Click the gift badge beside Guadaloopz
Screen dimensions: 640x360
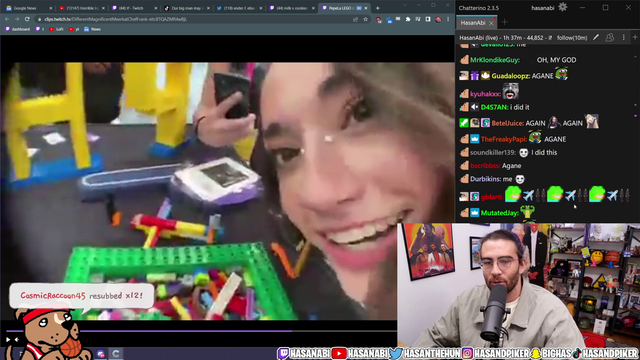point(474,76)
